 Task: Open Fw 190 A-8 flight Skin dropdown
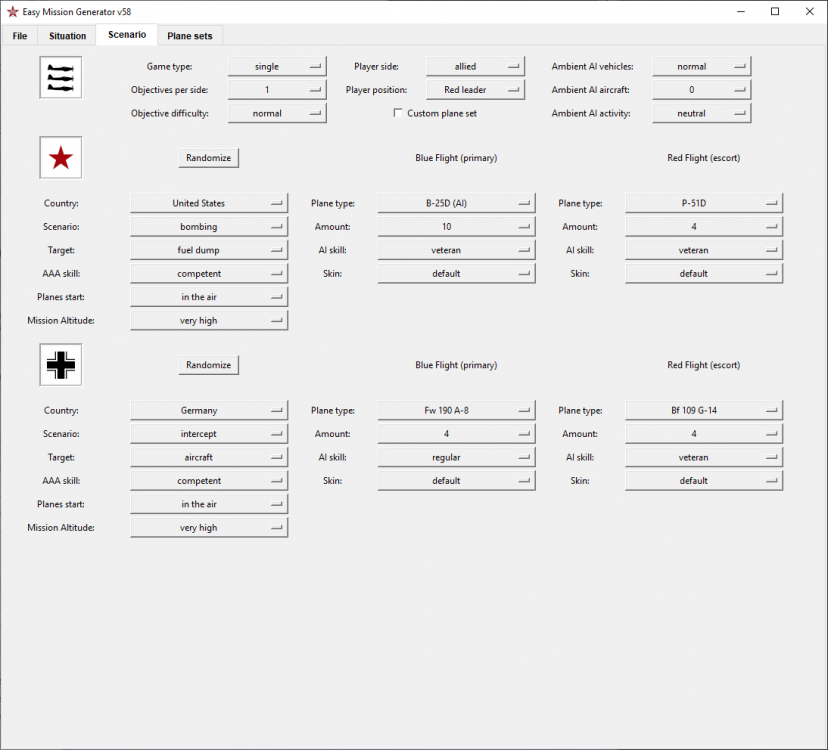(456, 481)
